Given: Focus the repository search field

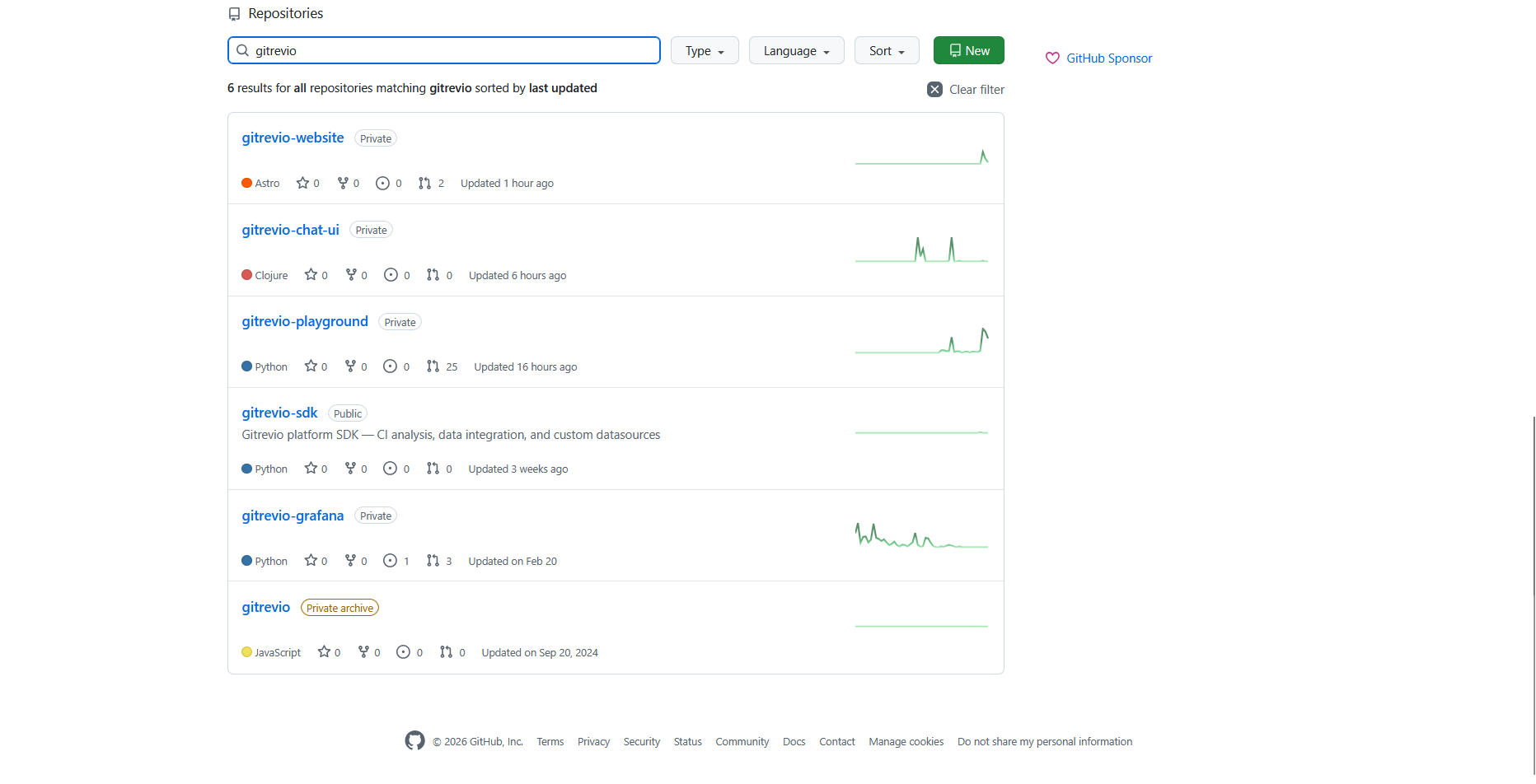Looking at the screenshot, I should (x=444, y=50).
